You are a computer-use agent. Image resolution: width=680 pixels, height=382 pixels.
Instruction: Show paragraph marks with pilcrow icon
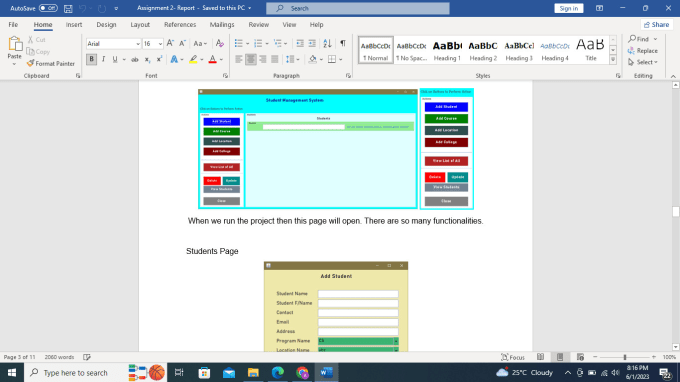(x=343, y=43)
